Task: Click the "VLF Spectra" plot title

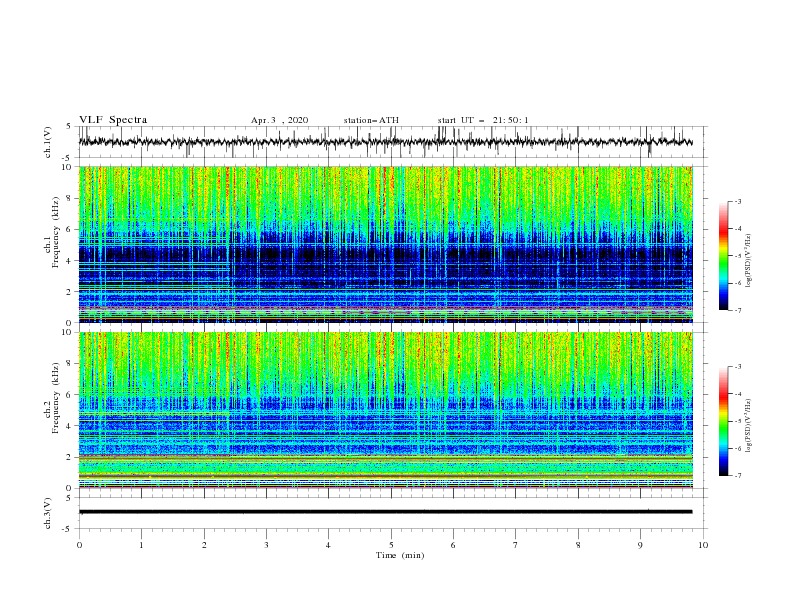Action: 113,120
